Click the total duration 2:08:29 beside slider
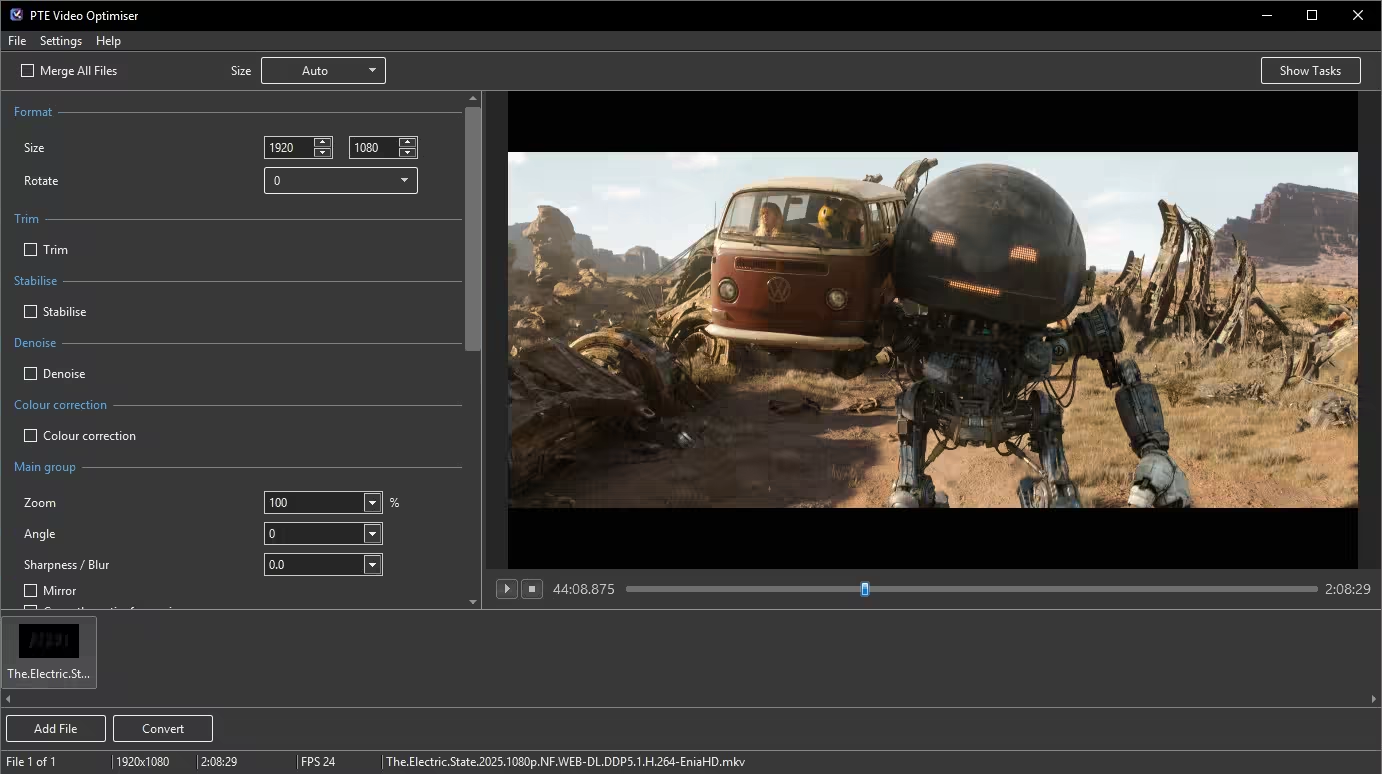This screenshot has height=774, width=1382. point(1348,589)
